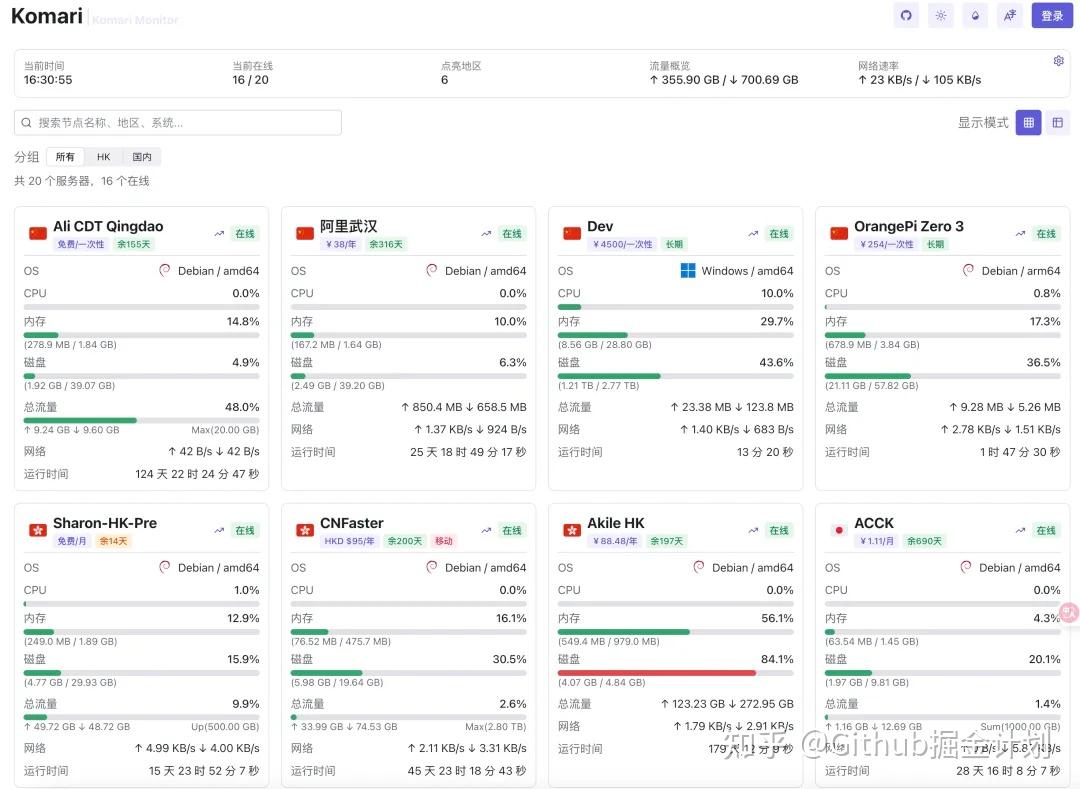Image resolution: width=1080 pixels, height=789 pixels.
Task: Open trend chart for Ali CDT Qingdao
Action: coord(219,234)
